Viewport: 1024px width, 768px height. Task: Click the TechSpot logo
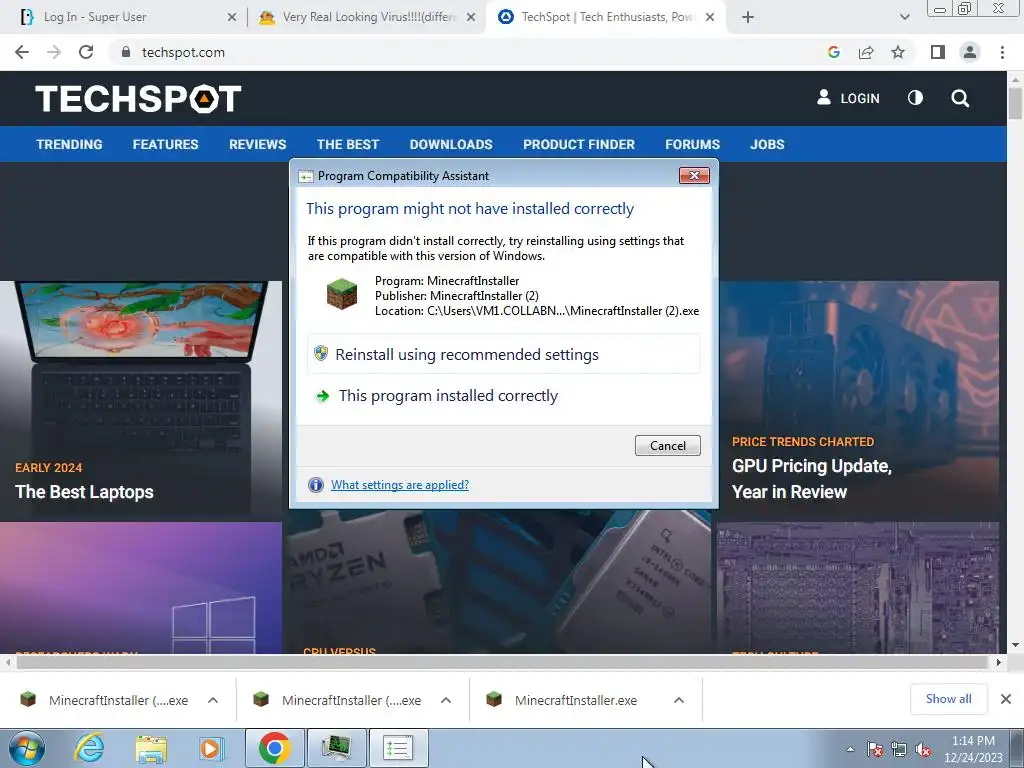138,99
